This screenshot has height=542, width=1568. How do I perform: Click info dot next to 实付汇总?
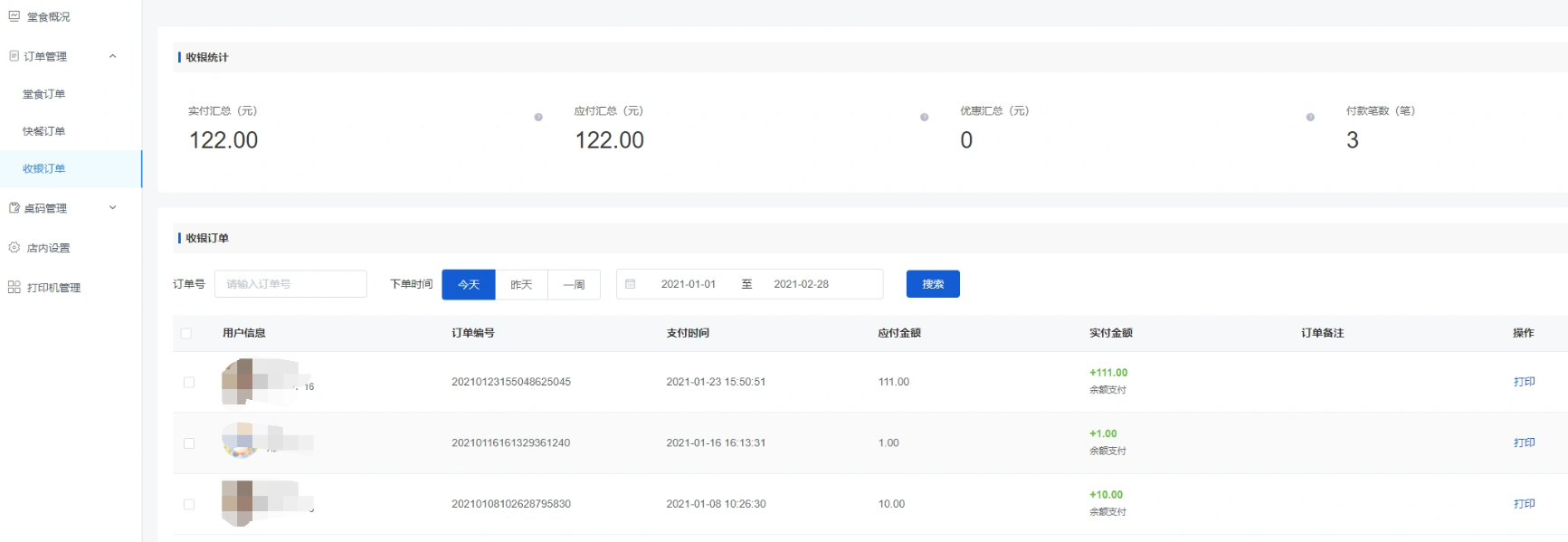click(x=538, y=117)
